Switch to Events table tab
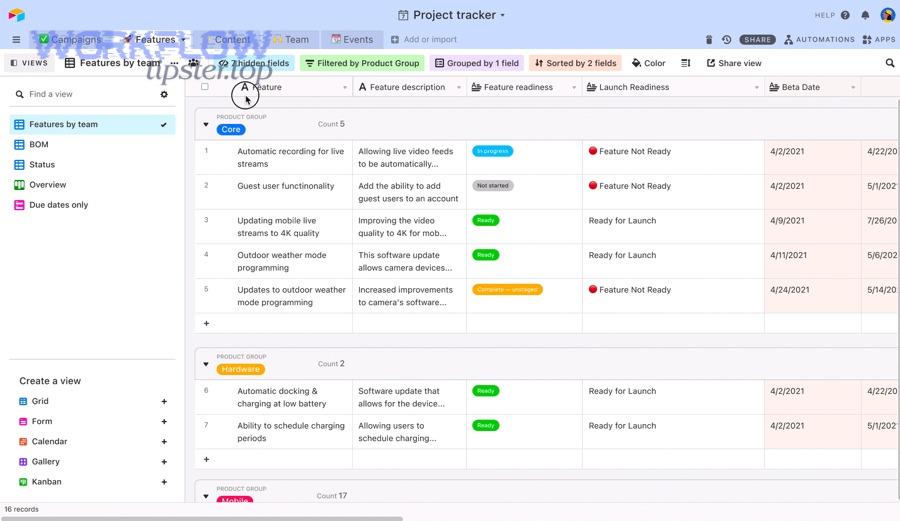 (x=352, y=40)
